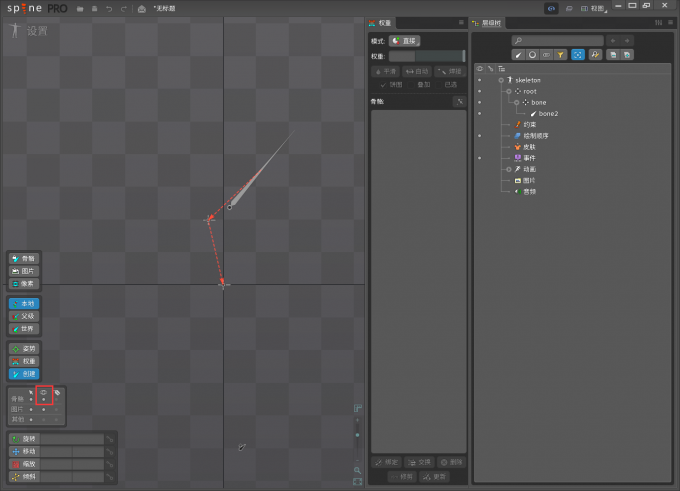Click the redo arrow icon
680x491 pixels.
tap(124, 9)
